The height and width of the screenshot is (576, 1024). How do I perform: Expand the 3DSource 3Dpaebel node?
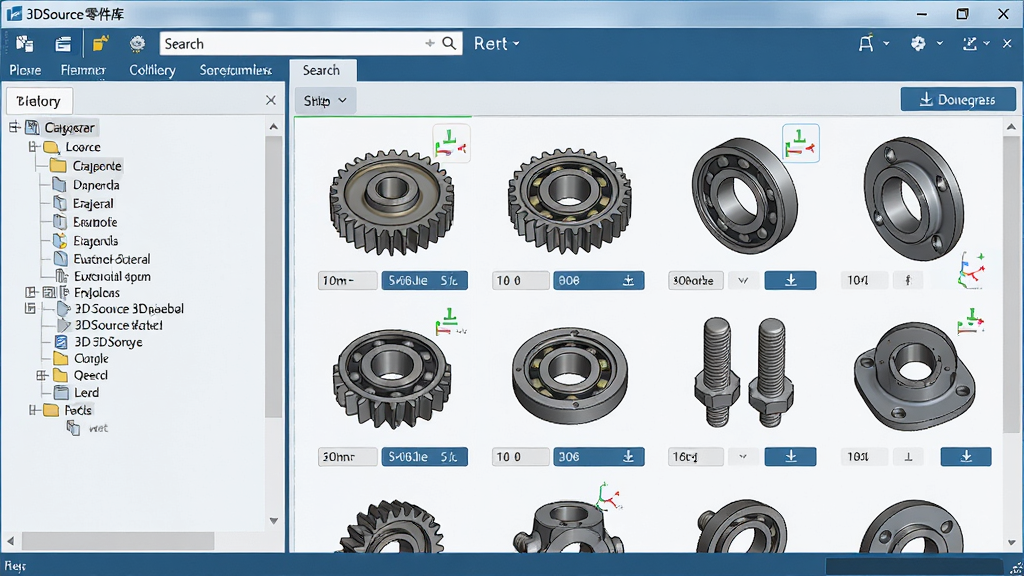[x=30, y=308]
